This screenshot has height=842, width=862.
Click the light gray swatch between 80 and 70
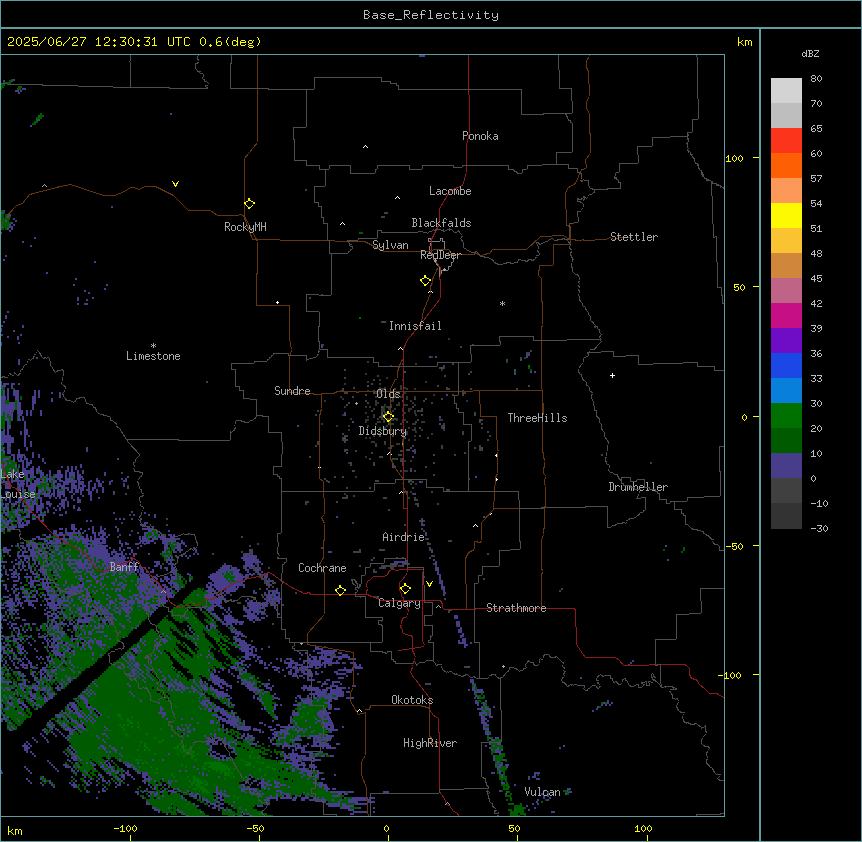(786, 91)
